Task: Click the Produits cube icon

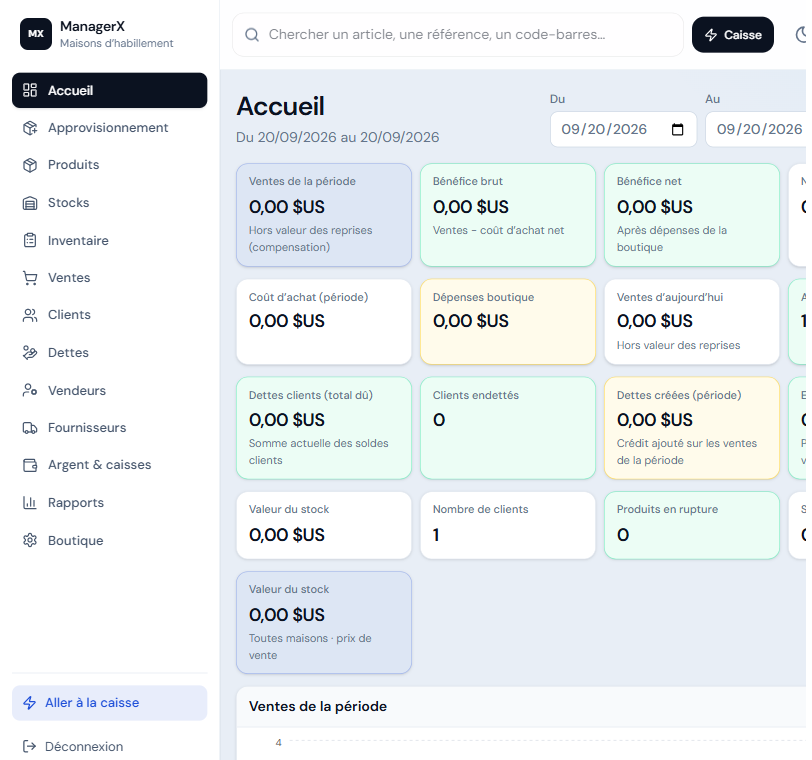Action: [30, 165]
